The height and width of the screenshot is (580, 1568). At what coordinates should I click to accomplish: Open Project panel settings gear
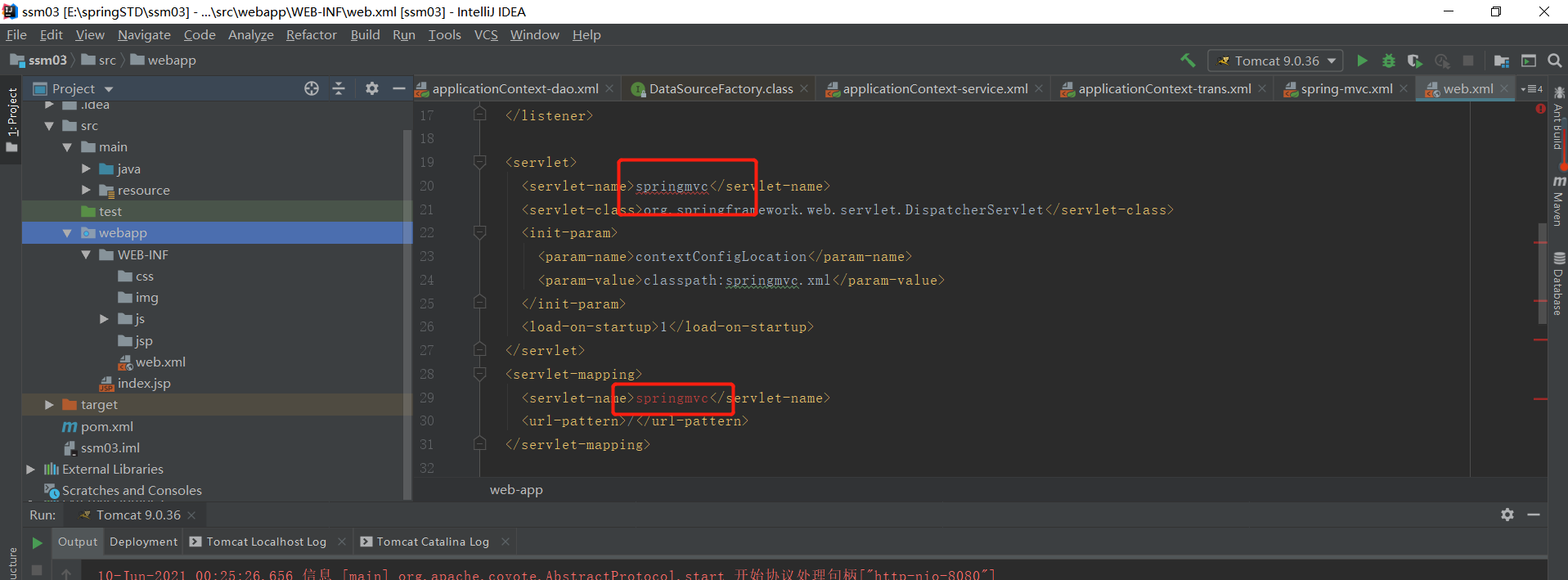tap(372, 88)
